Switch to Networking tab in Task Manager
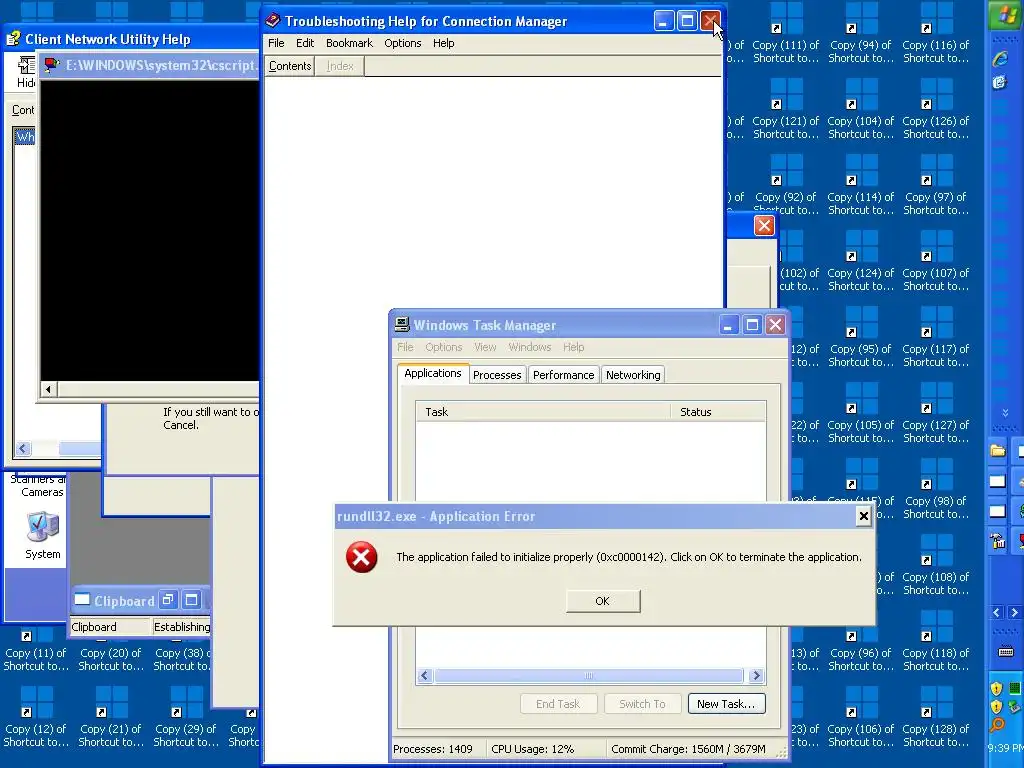The width and height of the screenshot is (1024, 768). pyautogui.click(x=633, y=375)
